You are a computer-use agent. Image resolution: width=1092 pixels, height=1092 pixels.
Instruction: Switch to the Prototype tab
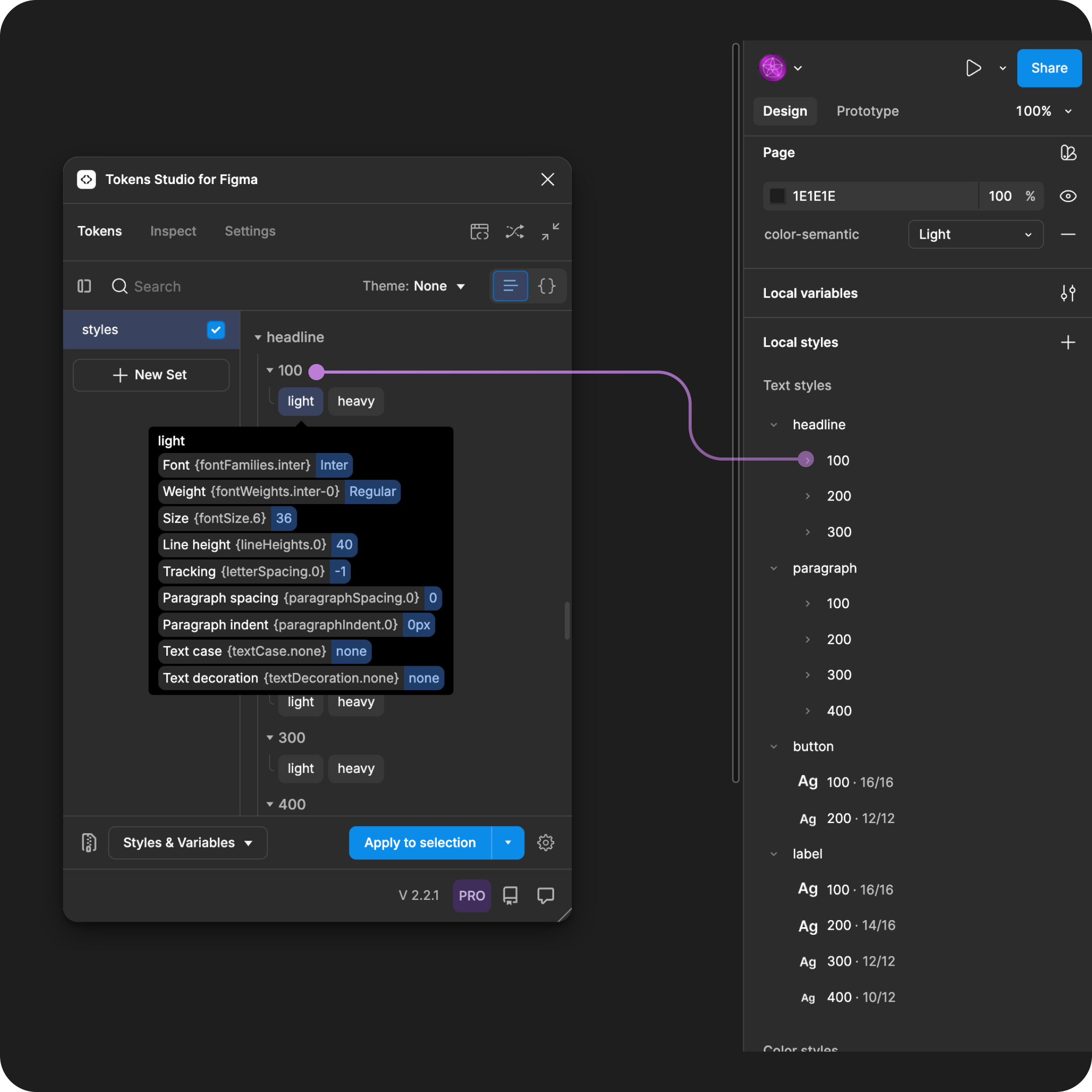(868, 111)
